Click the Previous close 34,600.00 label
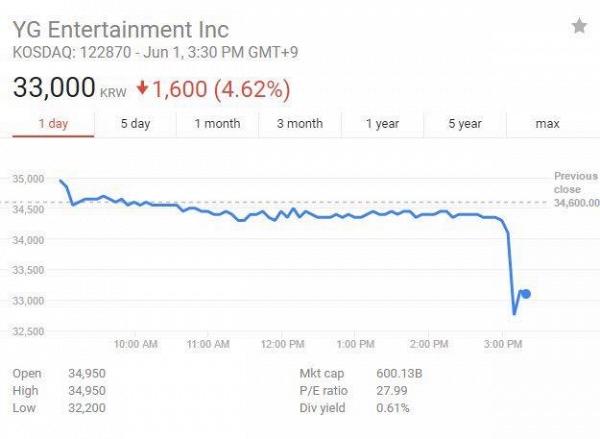Image resolution: width=600 pixels, height=439 pixels. point(576,189)
